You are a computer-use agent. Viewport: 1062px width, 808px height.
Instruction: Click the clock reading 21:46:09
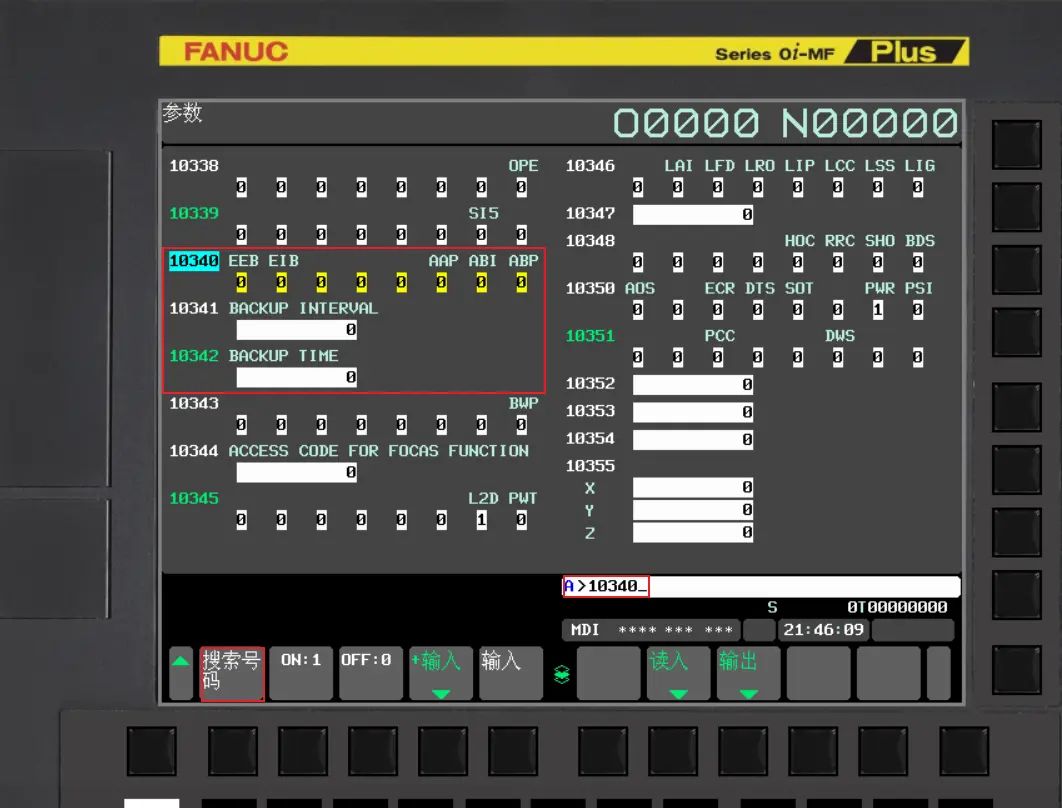pos(824,630)
